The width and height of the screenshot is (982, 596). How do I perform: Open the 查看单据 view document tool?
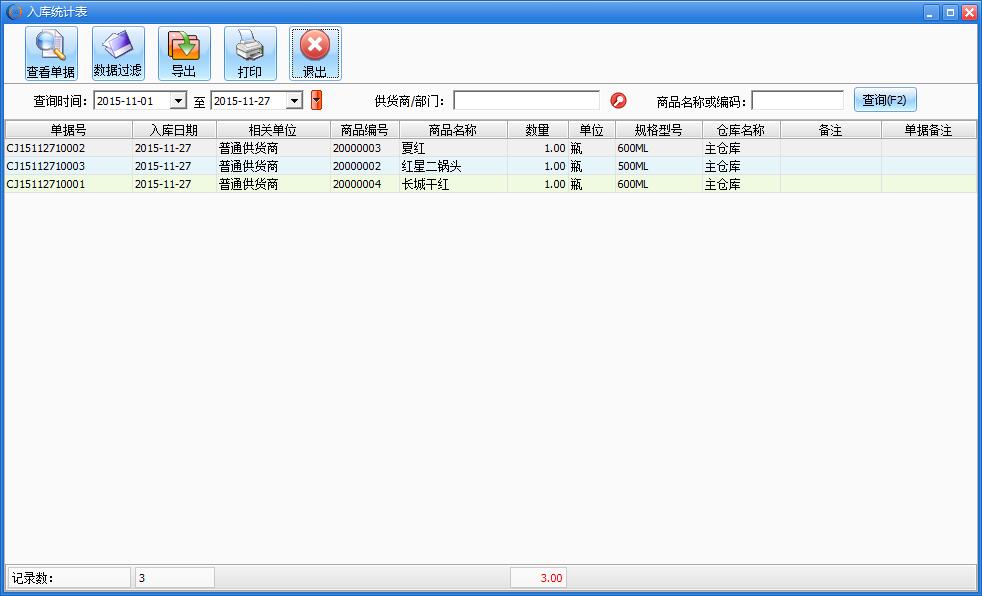(x=51, y=53)
